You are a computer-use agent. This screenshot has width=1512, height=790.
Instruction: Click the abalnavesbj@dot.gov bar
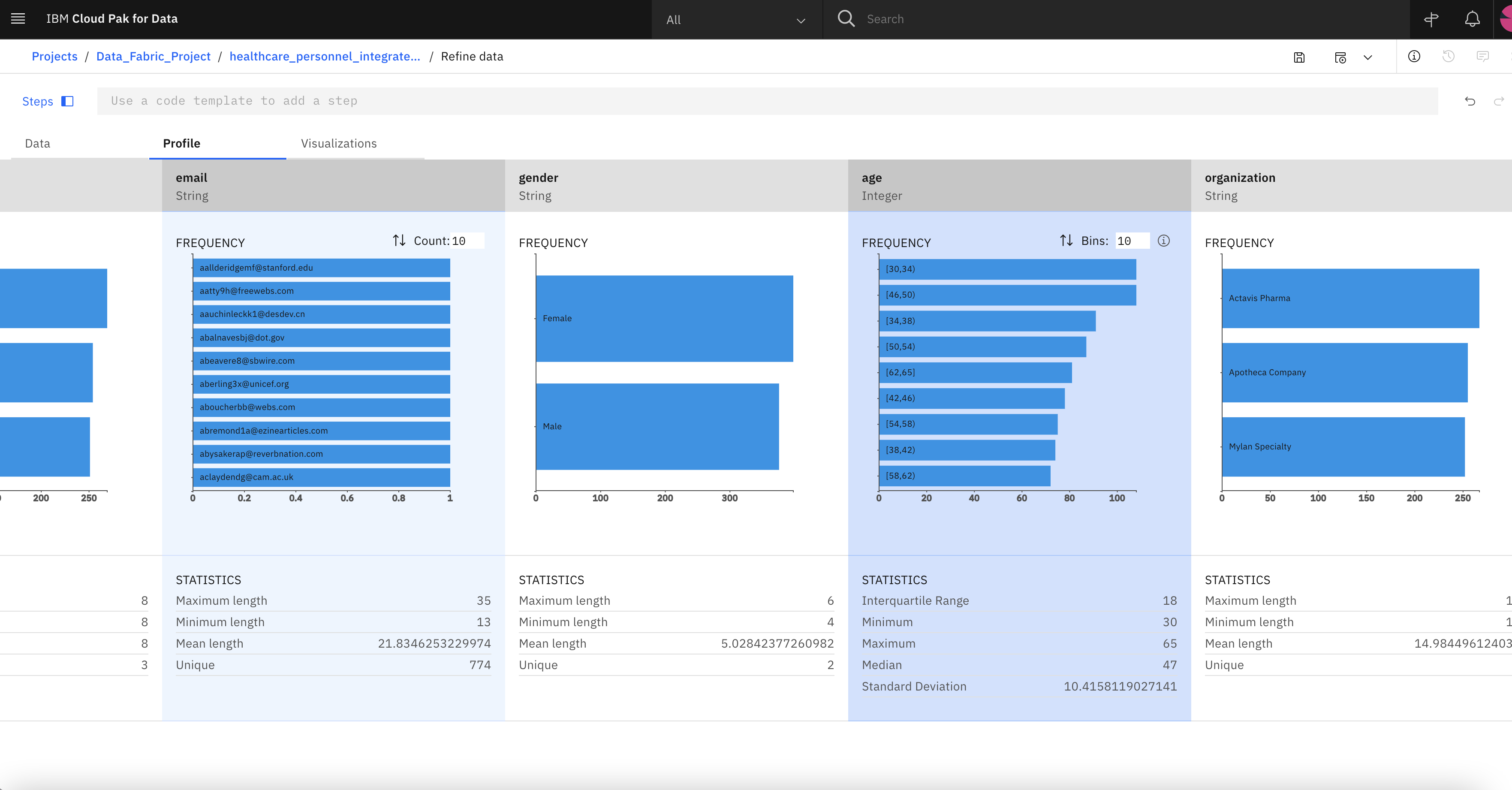pos(321,338)
